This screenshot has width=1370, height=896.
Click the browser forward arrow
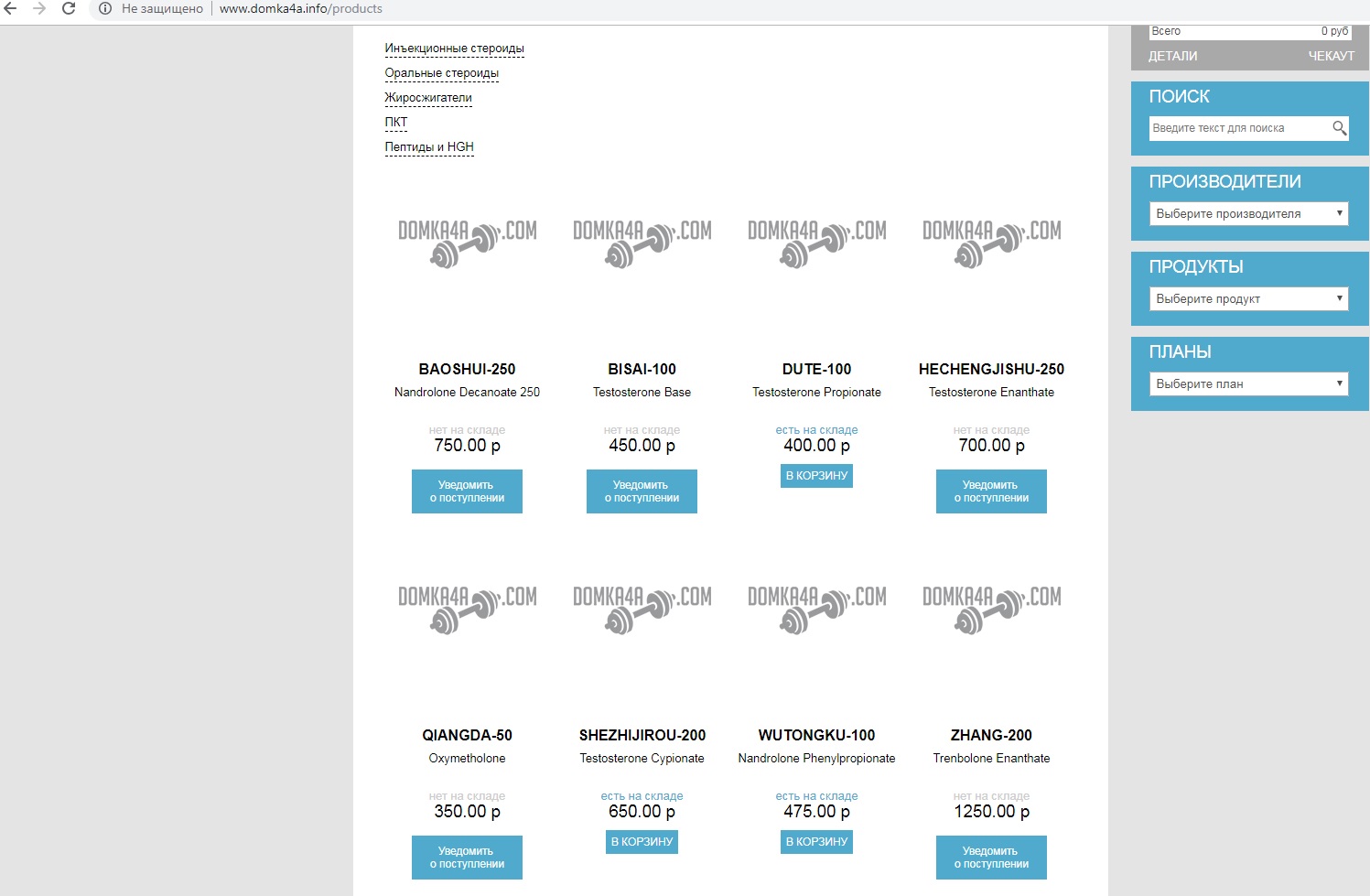pyautogui.click(x=39, y=8)
